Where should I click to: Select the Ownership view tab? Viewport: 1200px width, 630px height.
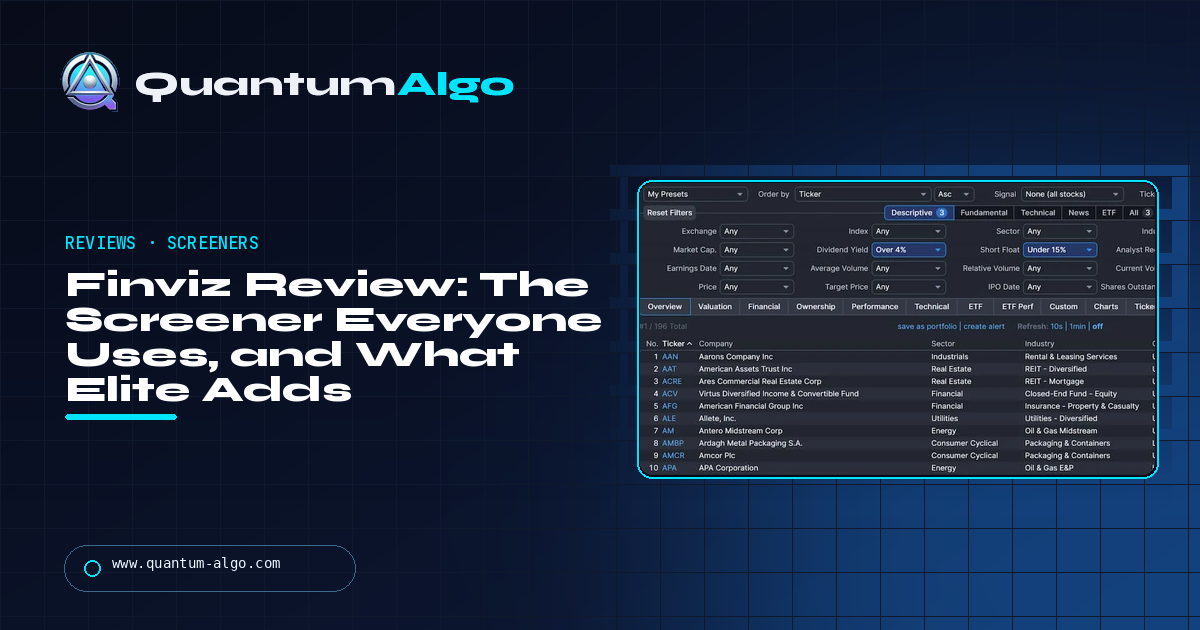(816, 307)
